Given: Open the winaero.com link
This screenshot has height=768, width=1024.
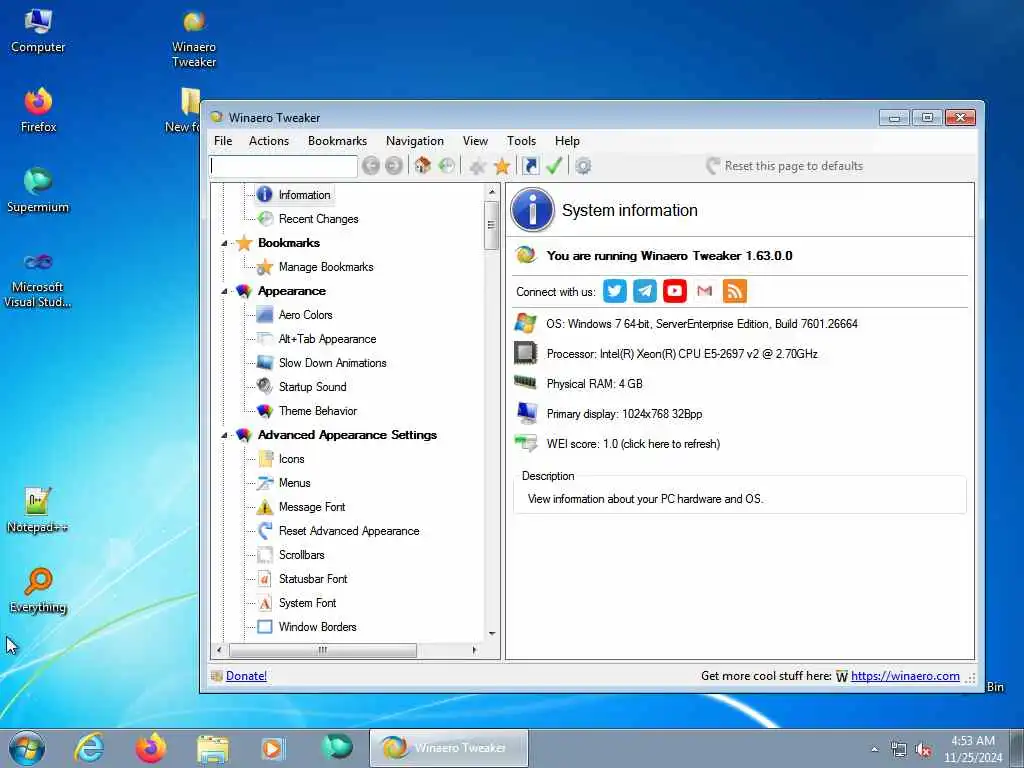Looking at the screenshot, I should tap(905, 676).
